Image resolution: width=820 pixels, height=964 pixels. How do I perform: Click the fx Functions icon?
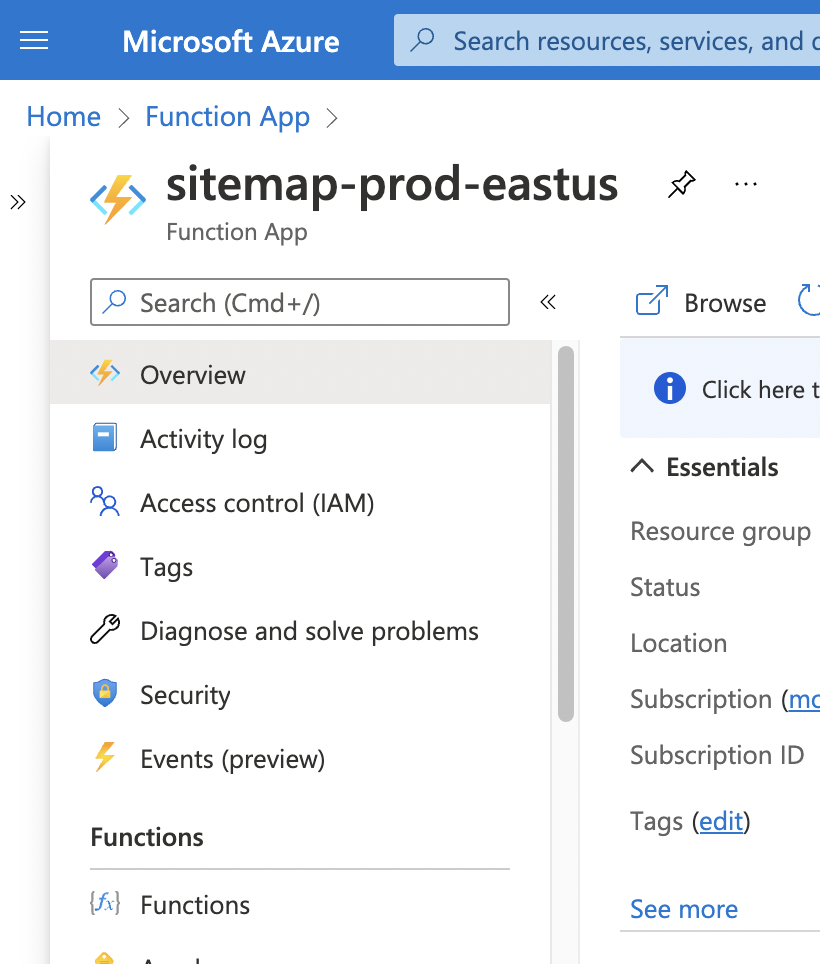(105, 903)
